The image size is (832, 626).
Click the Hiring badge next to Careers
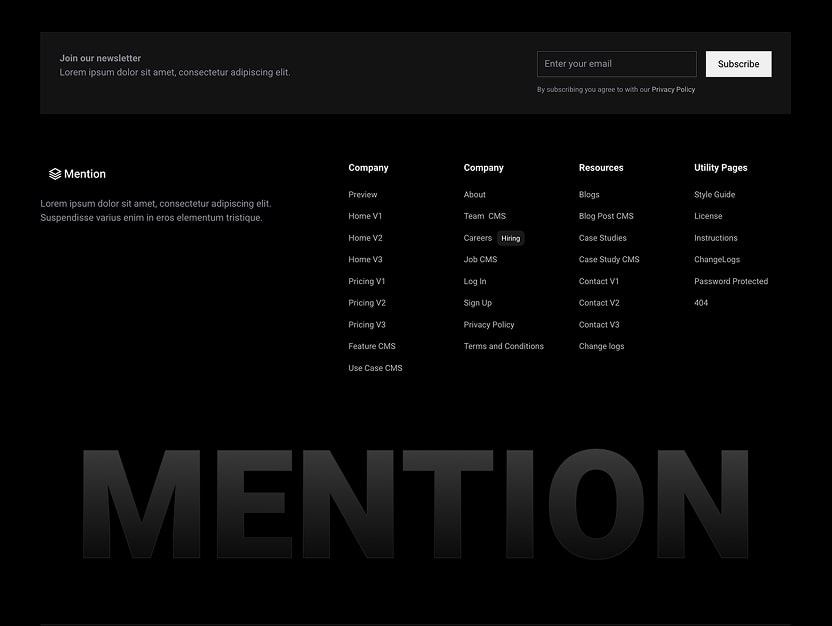tap(510, 238)
